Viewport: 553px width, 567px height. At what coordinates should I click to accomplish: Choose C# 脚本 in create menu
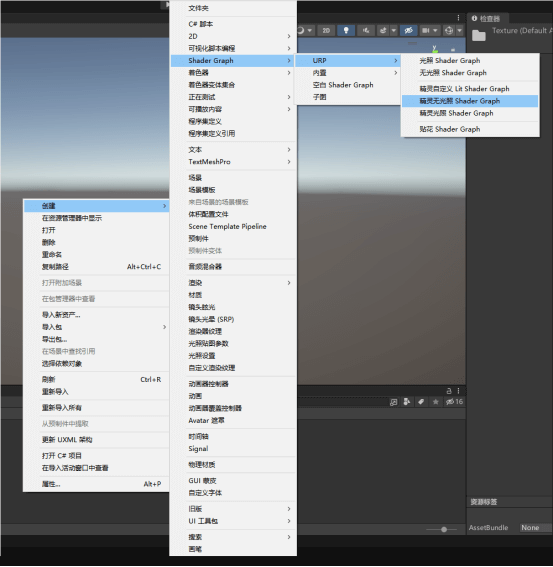(x=233, y=24)
